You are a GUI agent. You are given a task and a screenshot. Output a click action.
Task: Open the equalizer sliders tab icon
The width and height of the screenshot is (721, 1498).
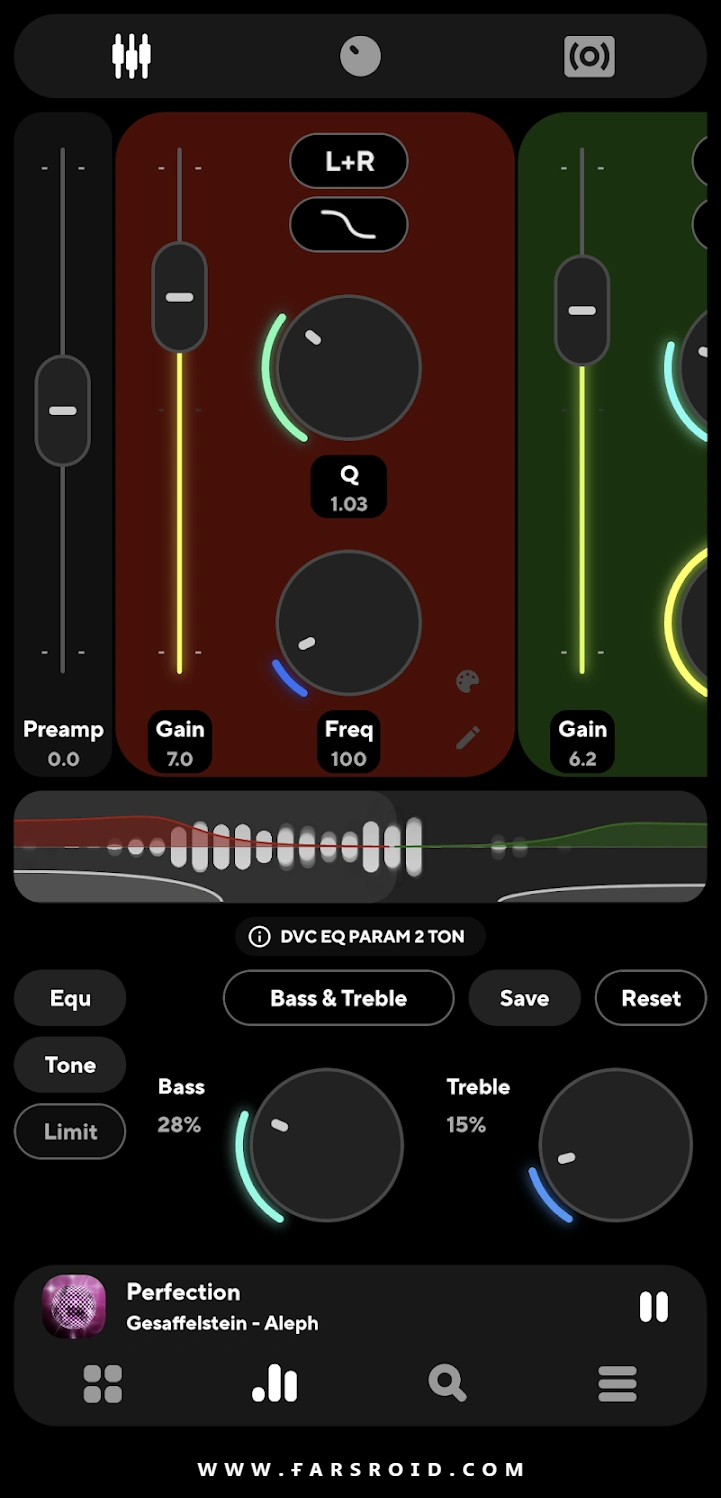tap(131, 56)
